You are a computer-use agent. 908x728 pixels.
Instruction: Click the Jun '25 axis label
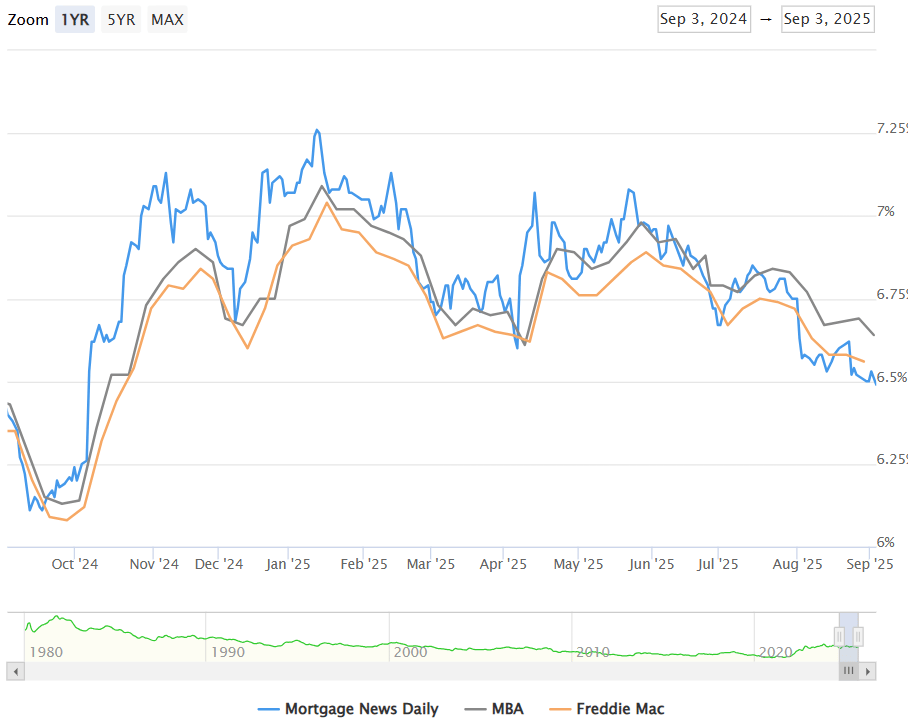point(651,564)
